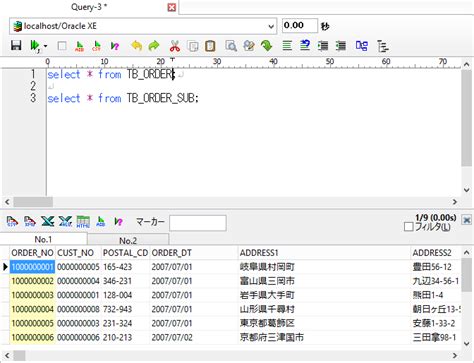Screen dimensions: 474x363
Task: Click the result grid's down scroll arrow
Action: [467, 344]
